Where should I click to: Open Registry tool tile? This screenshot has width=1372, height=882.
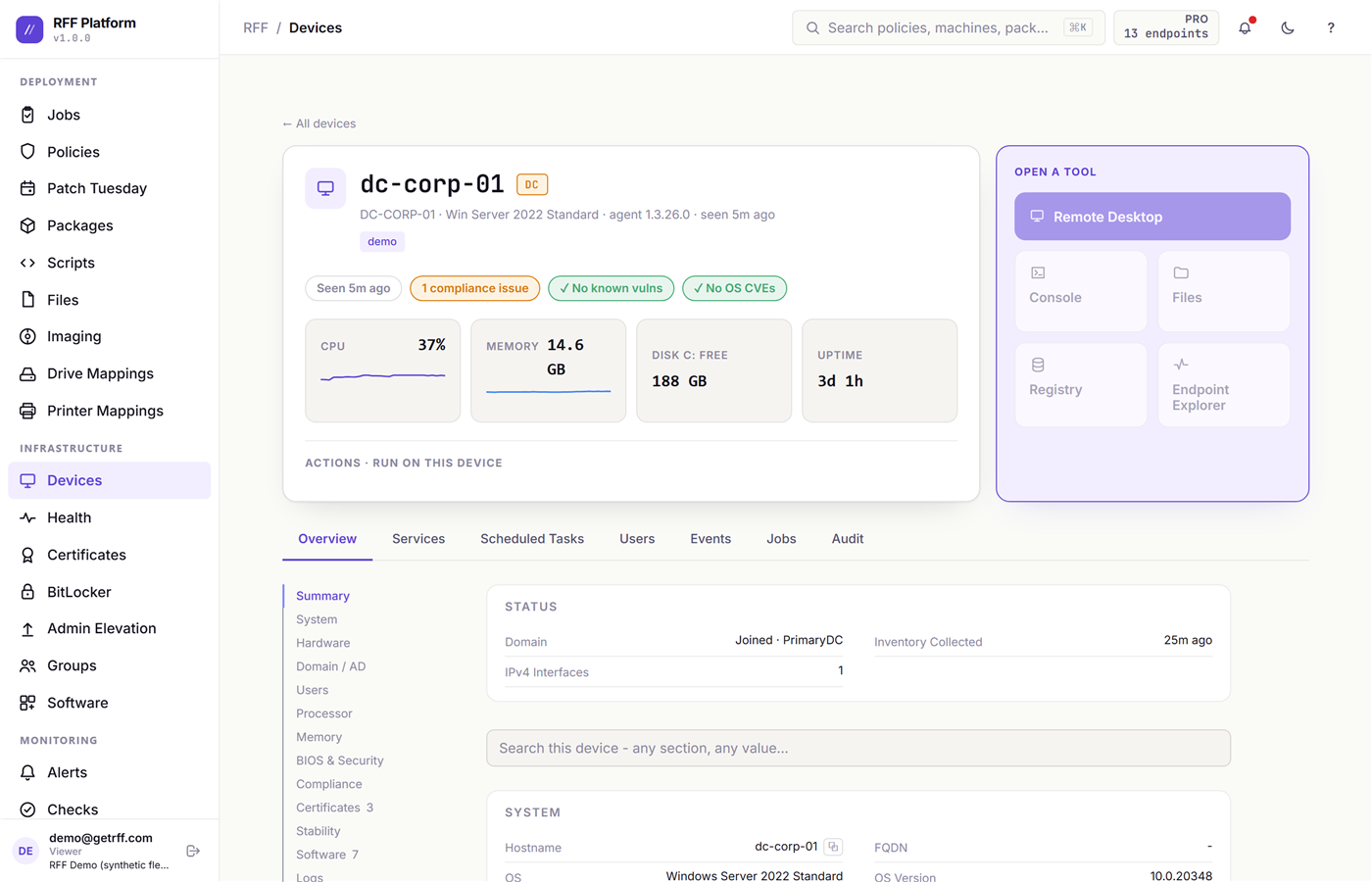(x=1081, y=384)
